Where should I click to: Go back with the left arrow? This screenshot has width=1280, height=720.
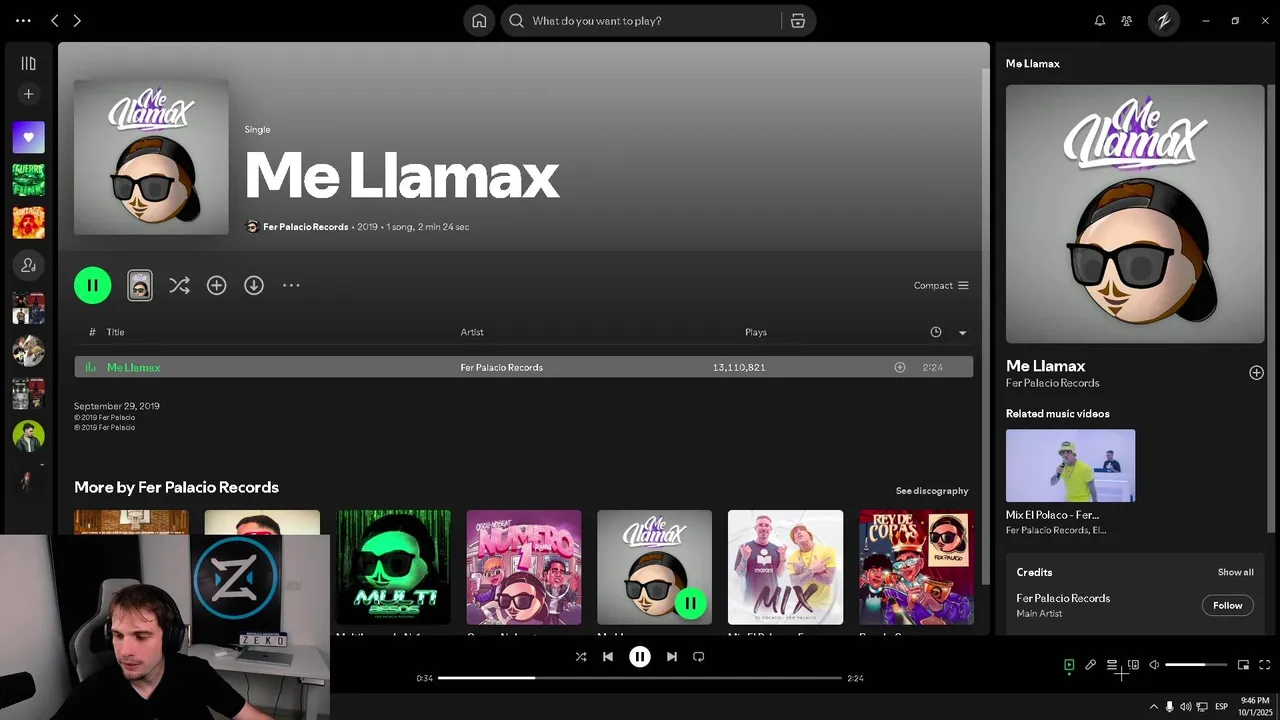[x=55, y=20]
